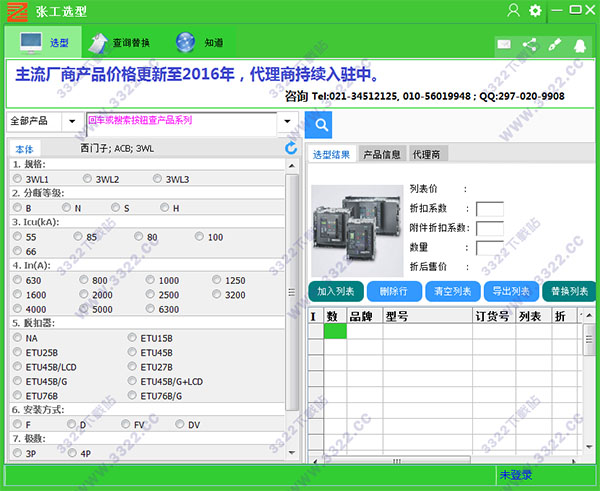Open the QQ penguin icon
This screenshot has height=491, width=600.
[577, 45]
